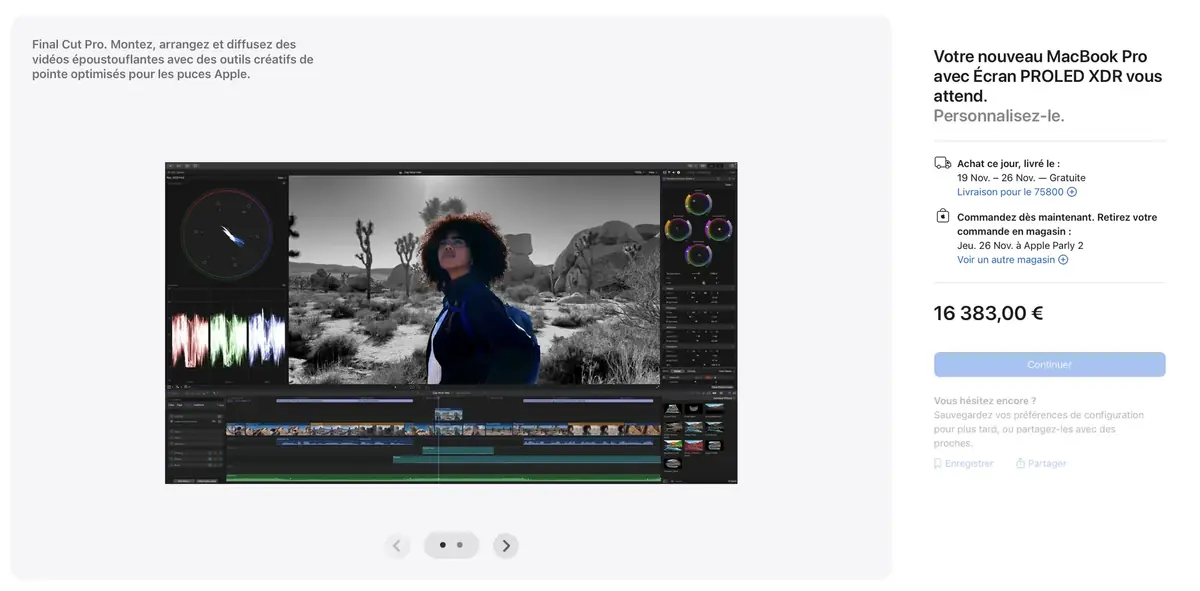Click the Enregistrer link
Viewport: 1200px width, 591px height.
pyautogui.click(x=964, y=464)
